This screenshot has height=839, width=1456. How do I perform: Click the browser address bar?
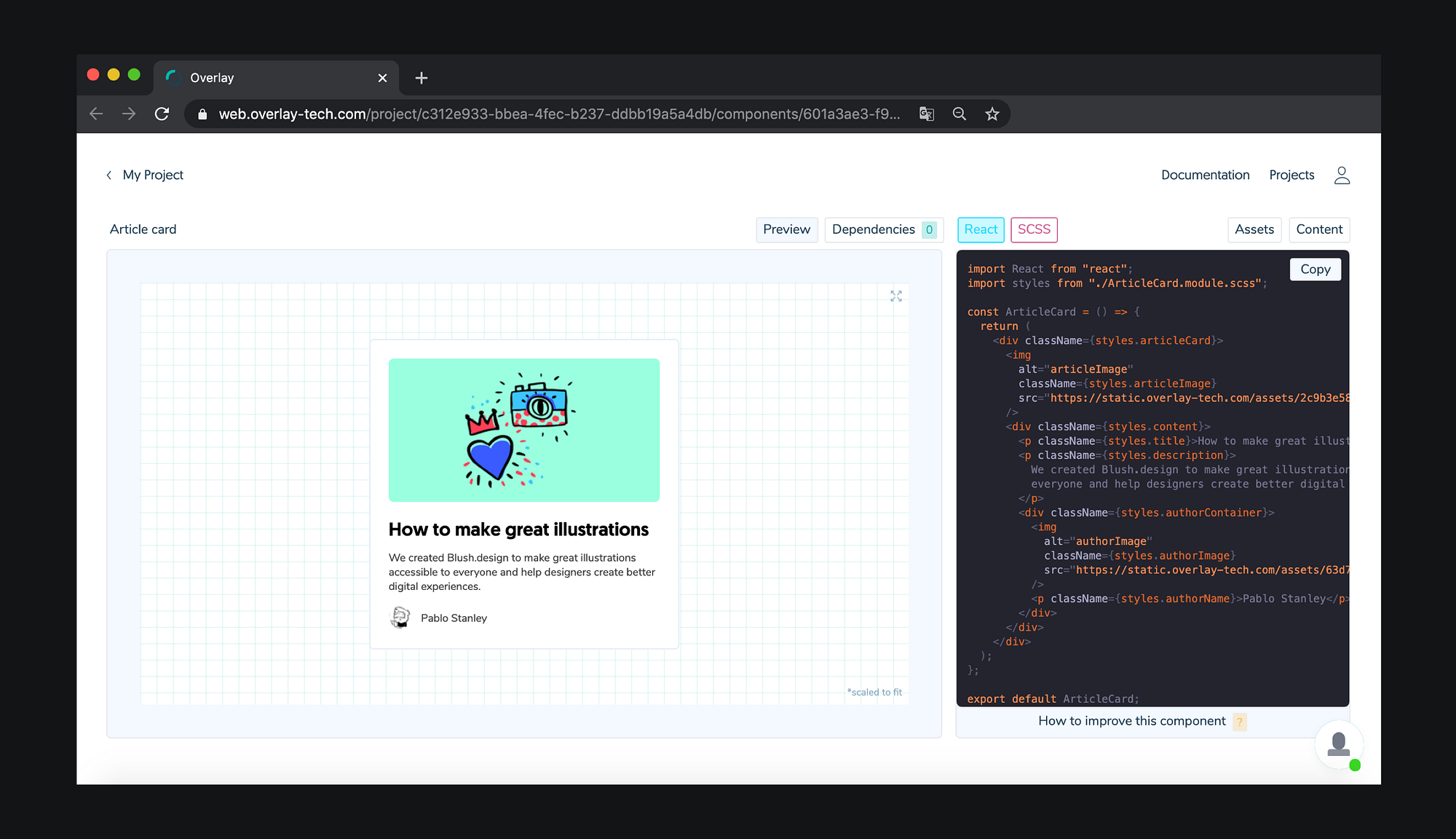(x=510, y=114)
